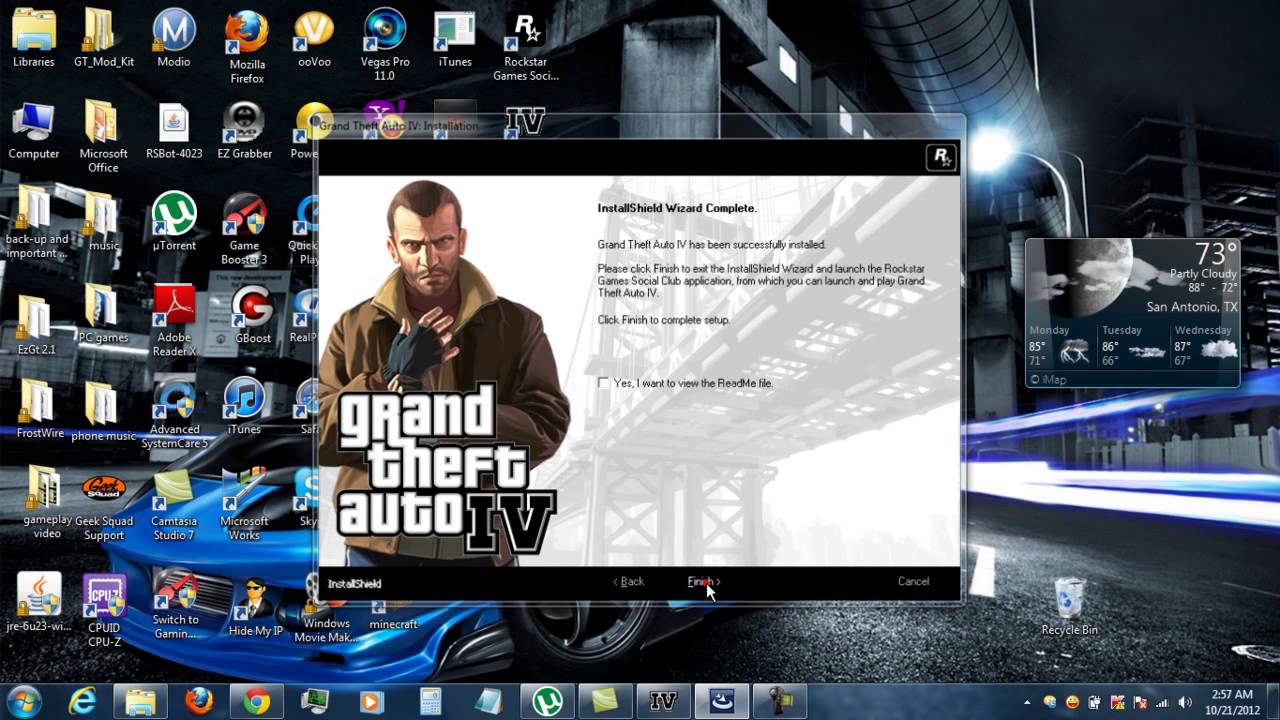
Task: Open the Switch to Gaming shortcut
Action: (x=176, y=604)
